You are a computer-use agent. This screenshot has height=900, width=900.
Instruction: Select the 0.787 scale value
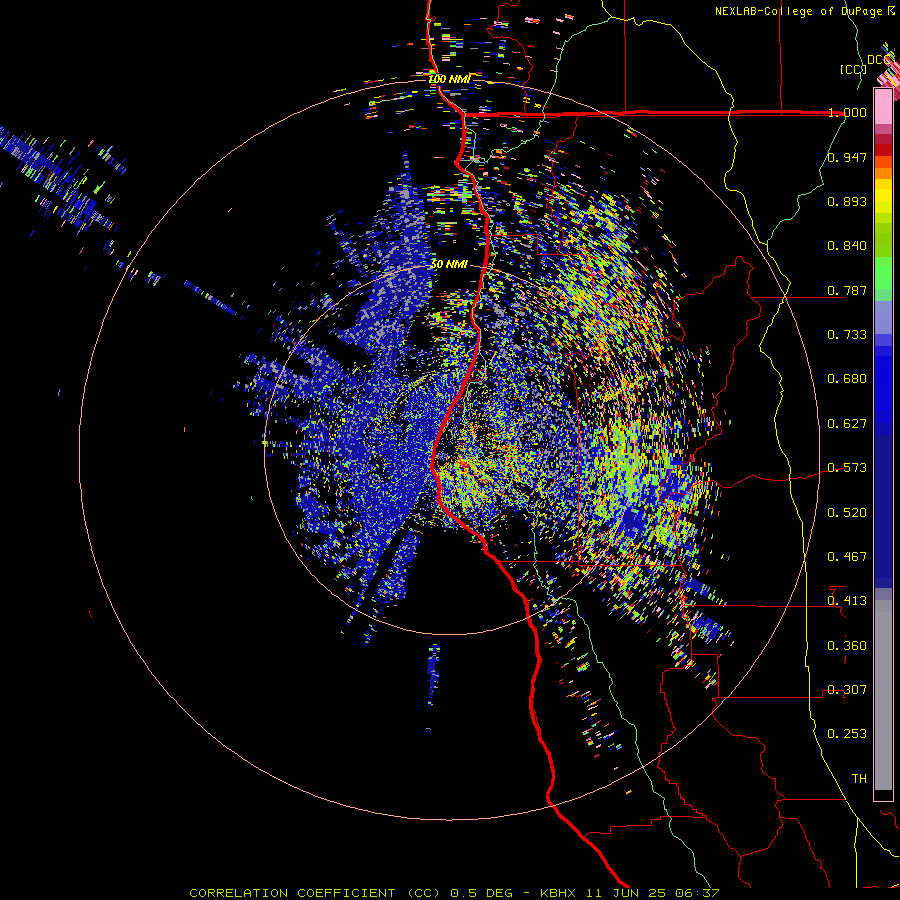[847, 290]
